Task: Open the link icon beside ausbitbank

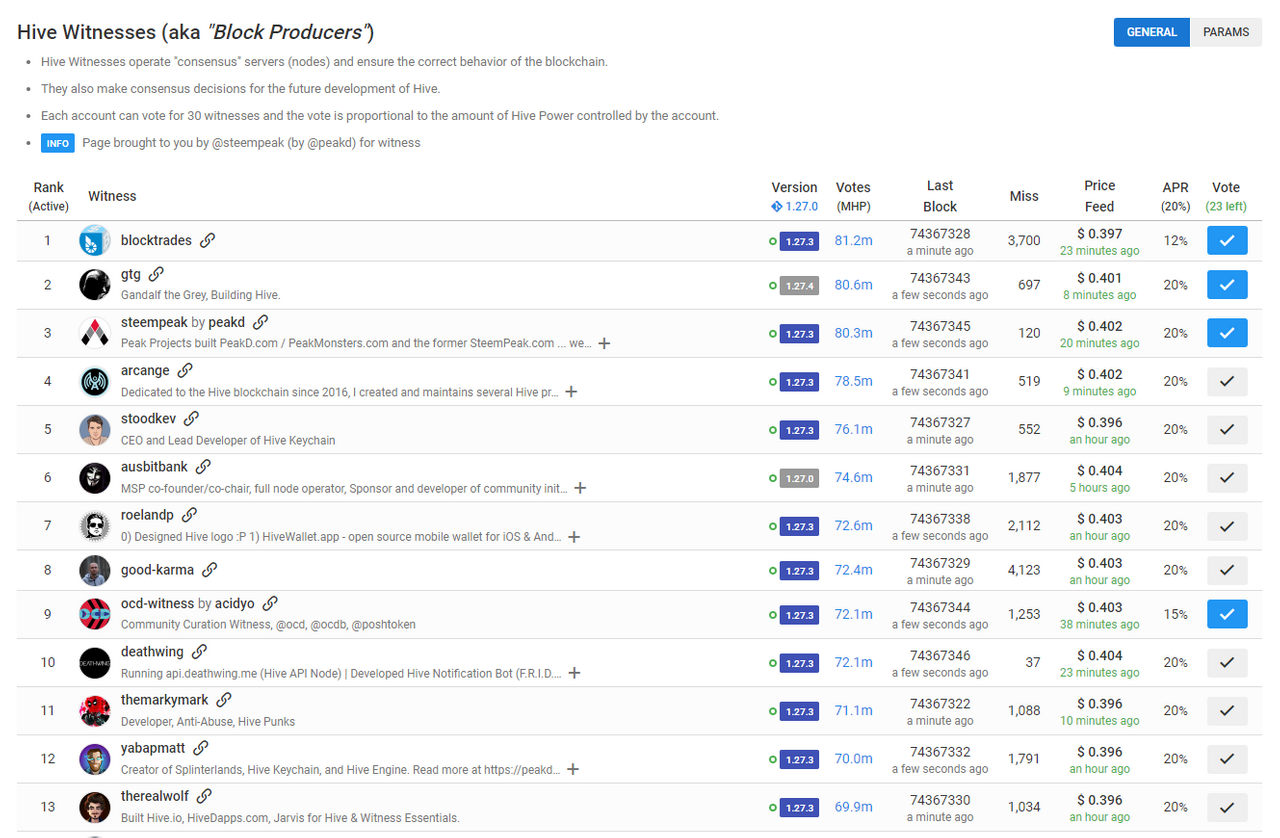Action: click(203, 466)
